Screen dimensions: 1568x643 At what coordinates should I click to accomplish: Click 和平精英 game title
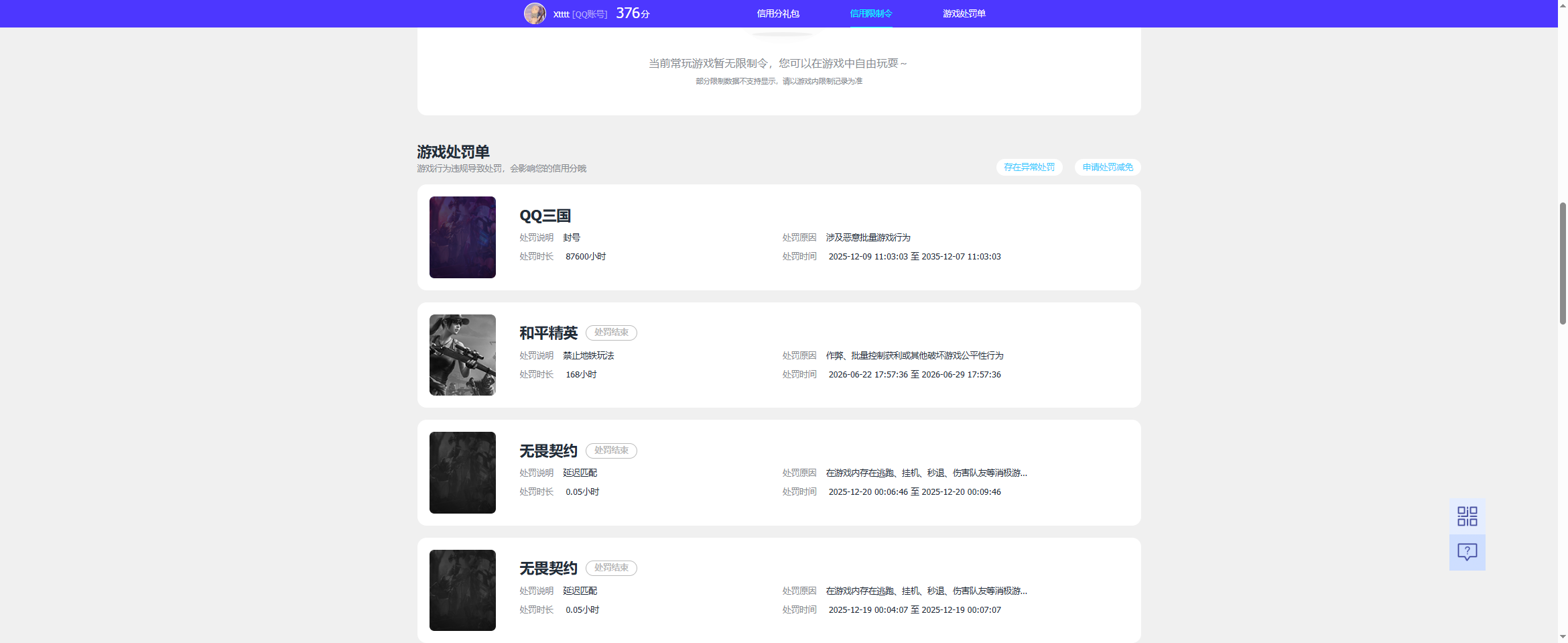point(548,333)
